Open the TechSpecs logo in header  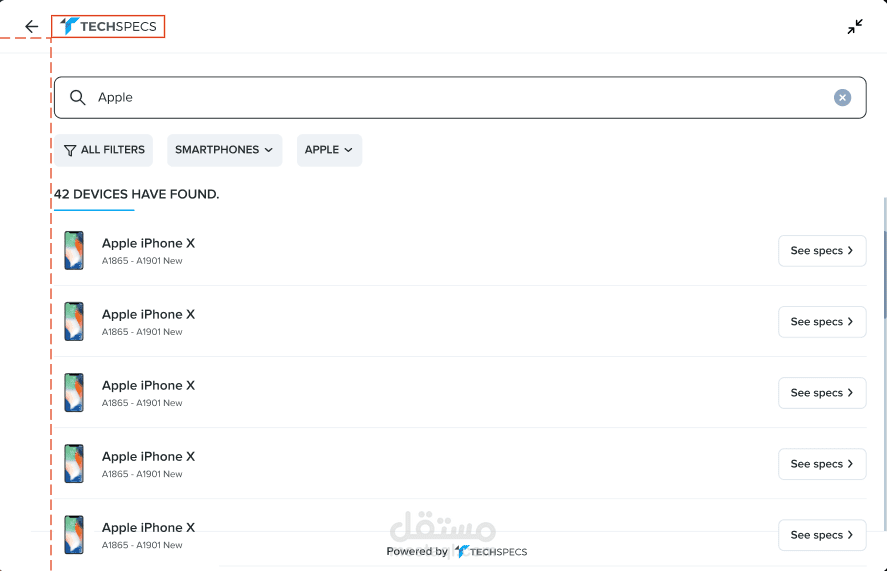click(108, 27)
